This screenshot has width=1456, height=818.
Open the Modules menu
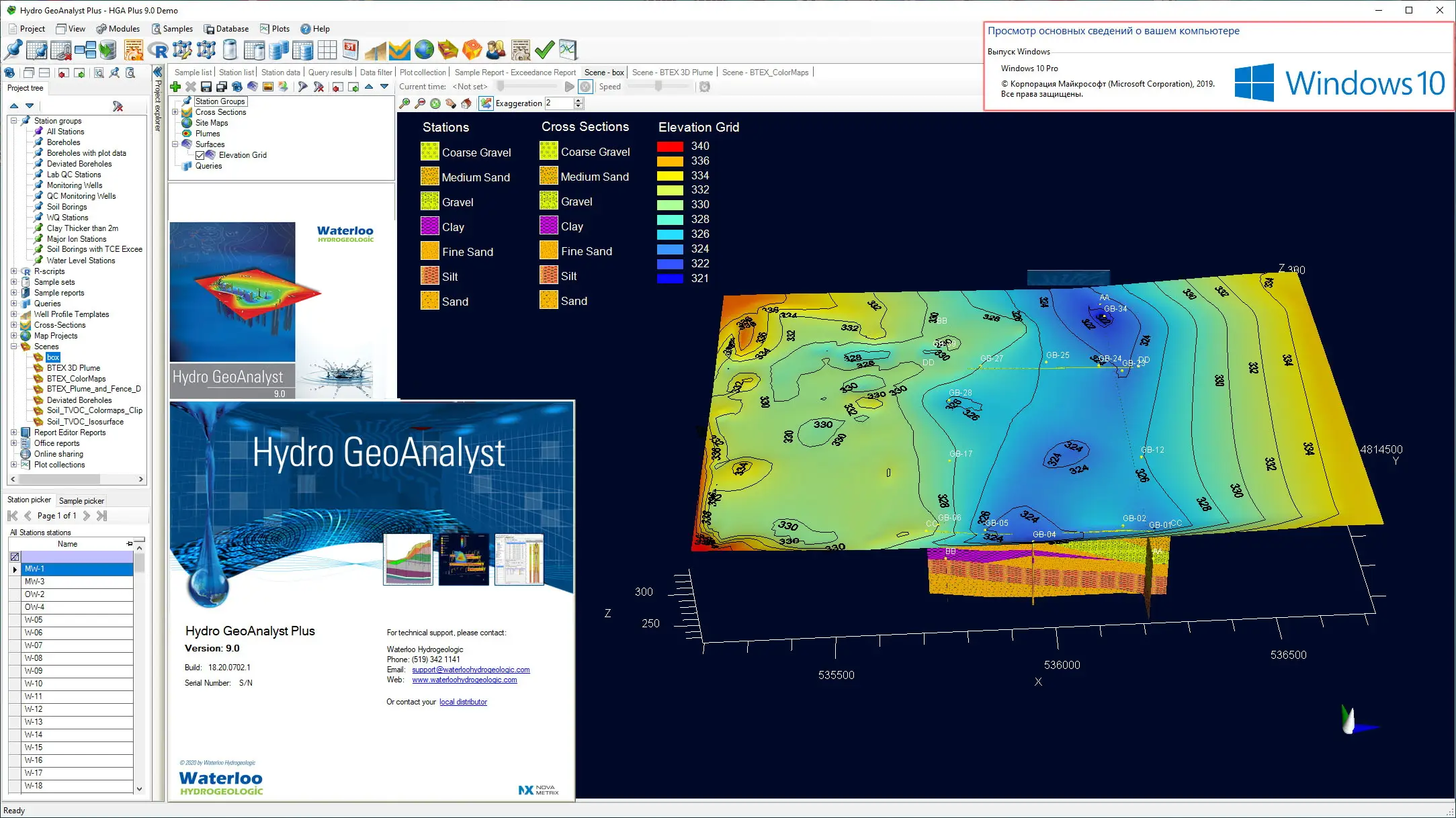tap(118, 29)
